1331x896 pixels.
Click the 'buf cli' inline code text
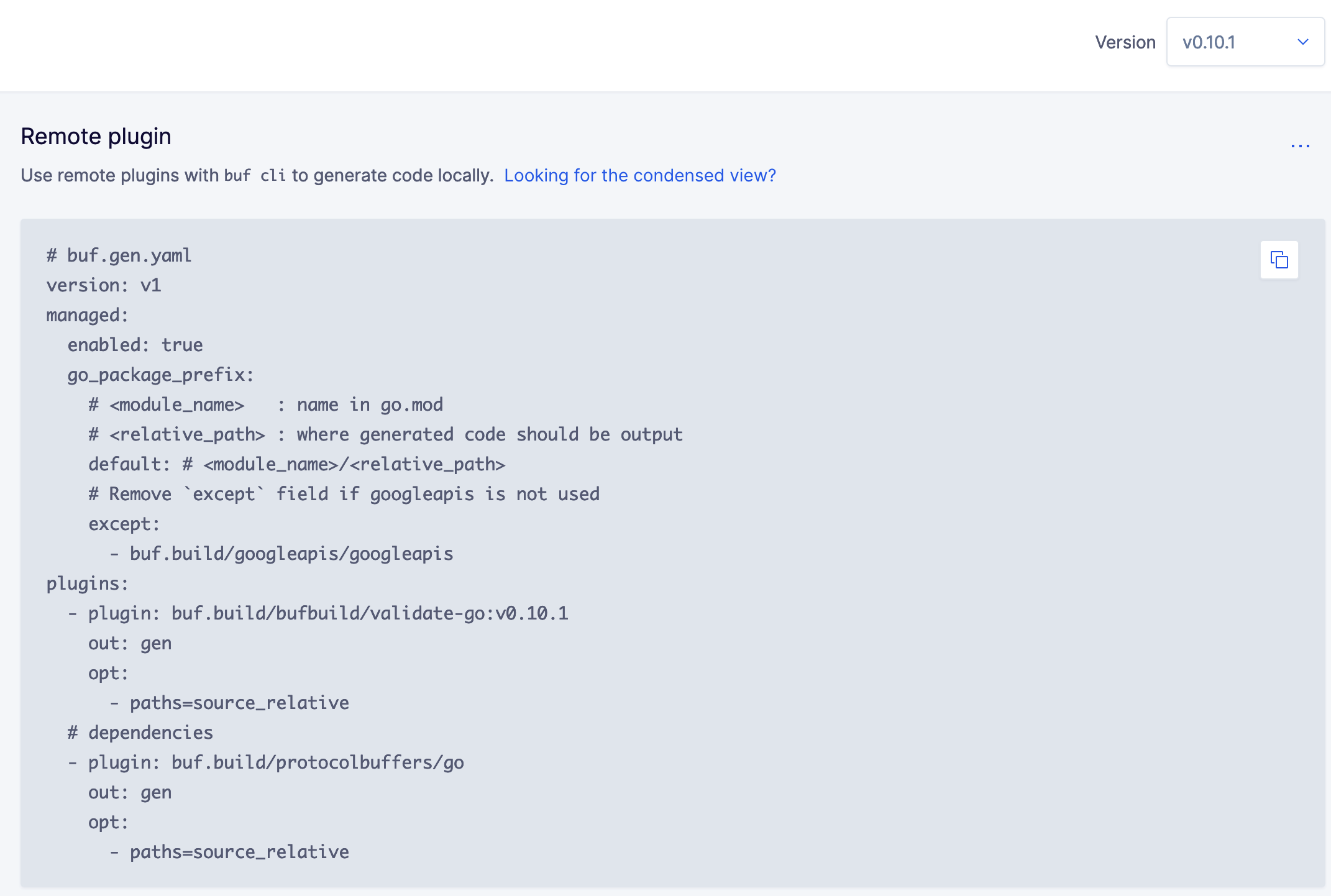click(255, 176)
